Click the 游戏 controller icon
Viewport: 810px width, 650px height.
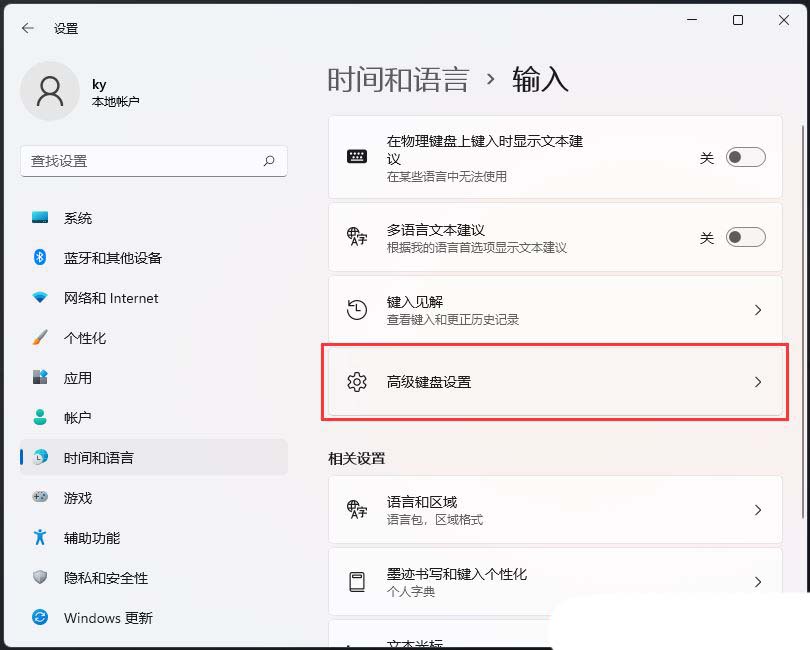[x=40, y=497]
